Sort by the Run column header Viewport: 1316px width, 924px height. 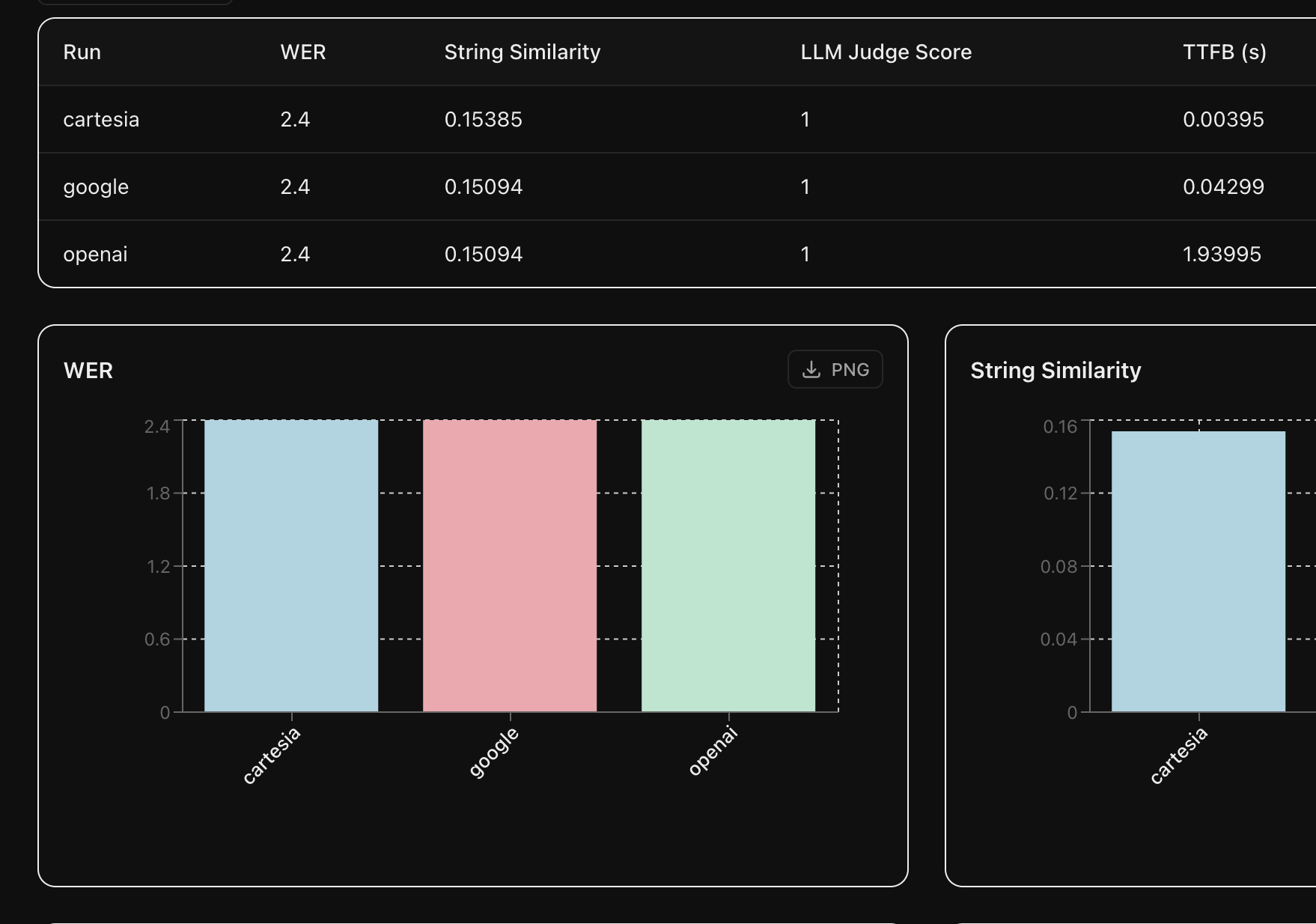tap(82, 52)
